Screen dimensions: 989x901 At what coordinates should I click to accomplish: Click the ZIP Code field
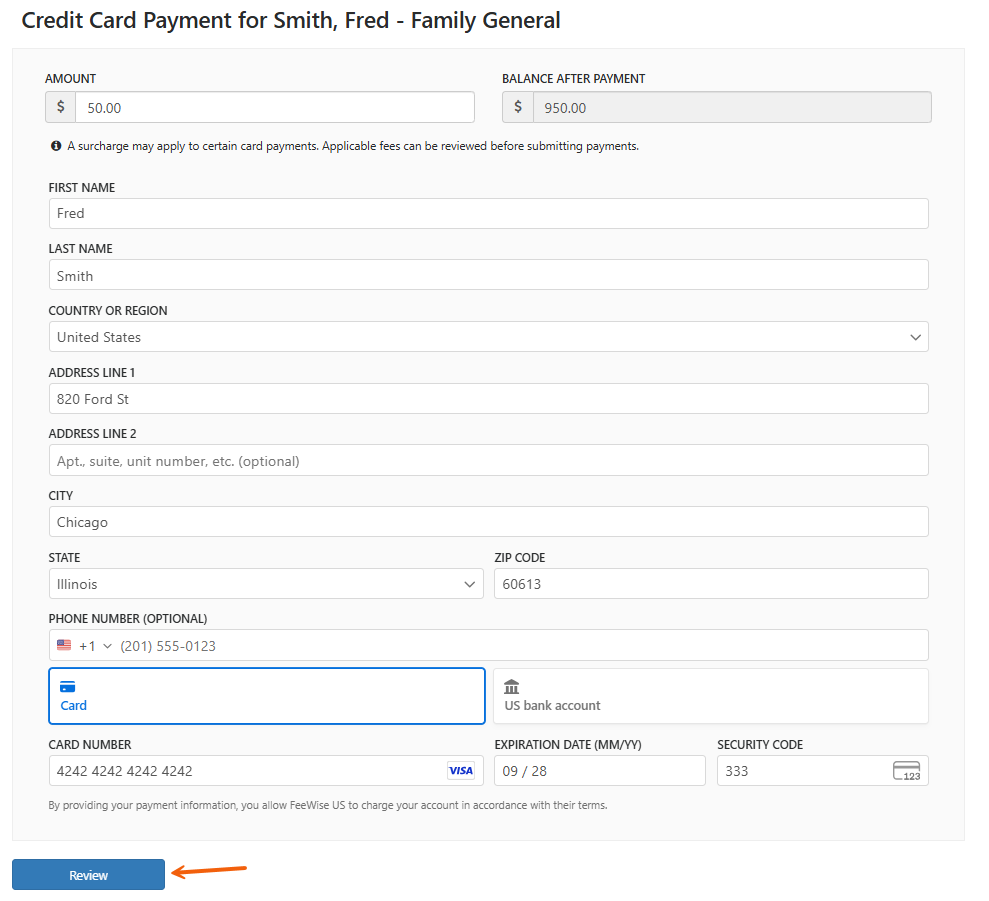pos(711,584)
